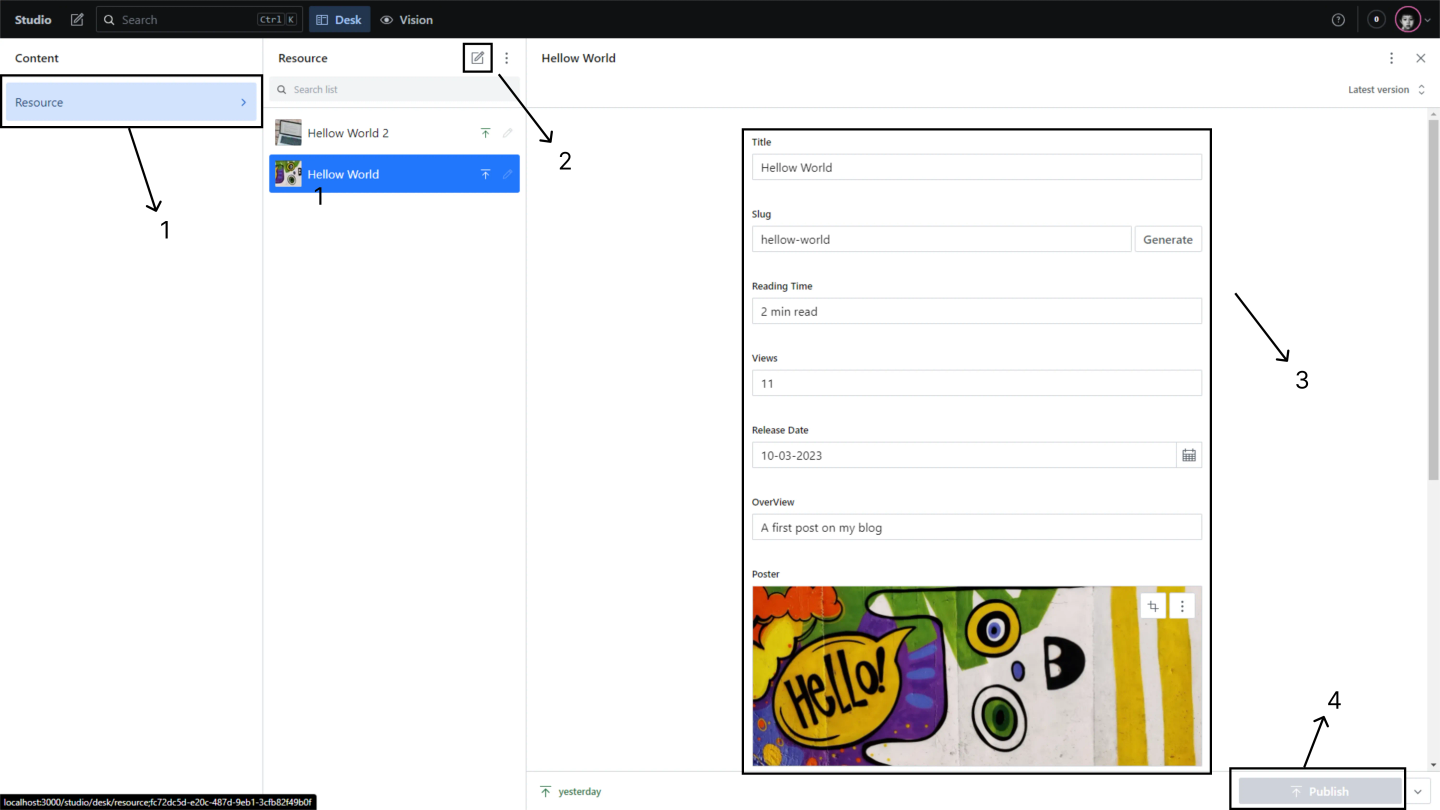This screenshot has height=810, width=1440.
Task: Switch to the Vision tab
Action: click(406, 19)
